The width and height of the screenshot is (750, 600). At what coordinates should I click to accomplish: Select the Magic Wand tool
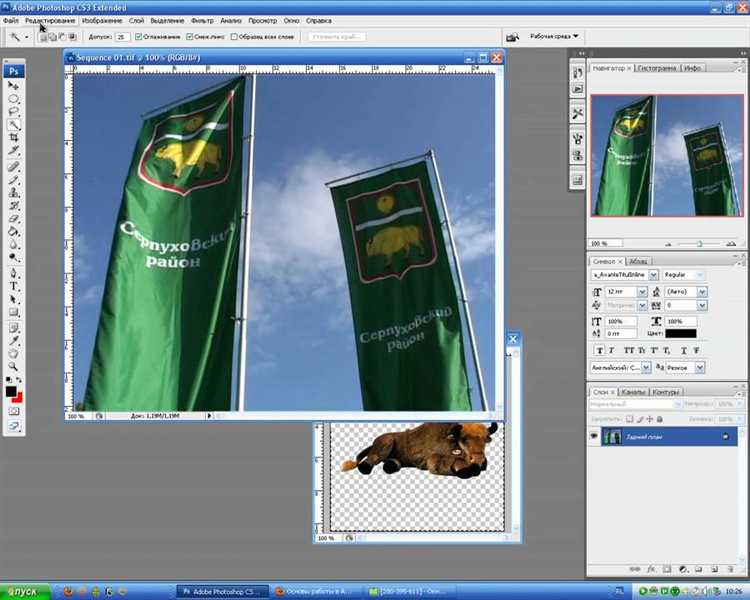[14, 124]
